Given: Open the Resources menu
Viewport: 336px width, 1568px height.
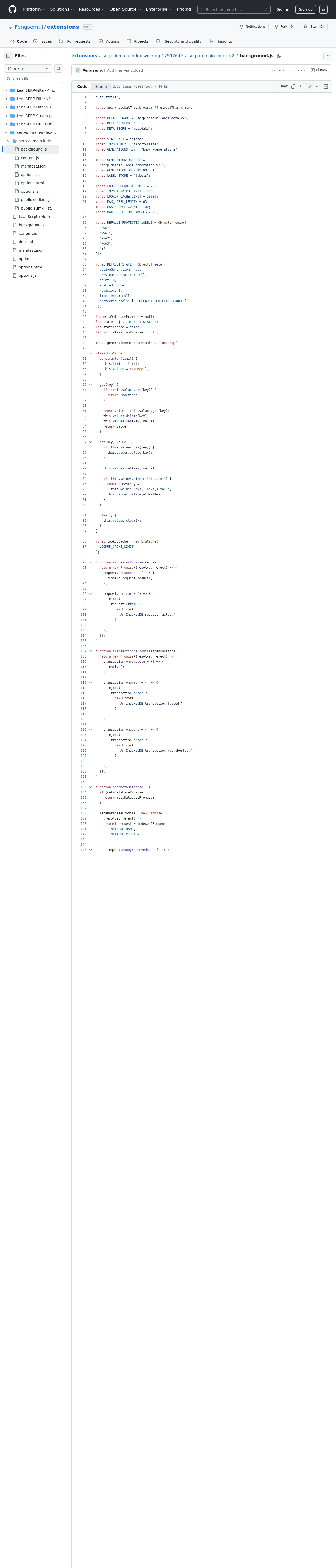Looking at the screenshot, I should 92,9.
